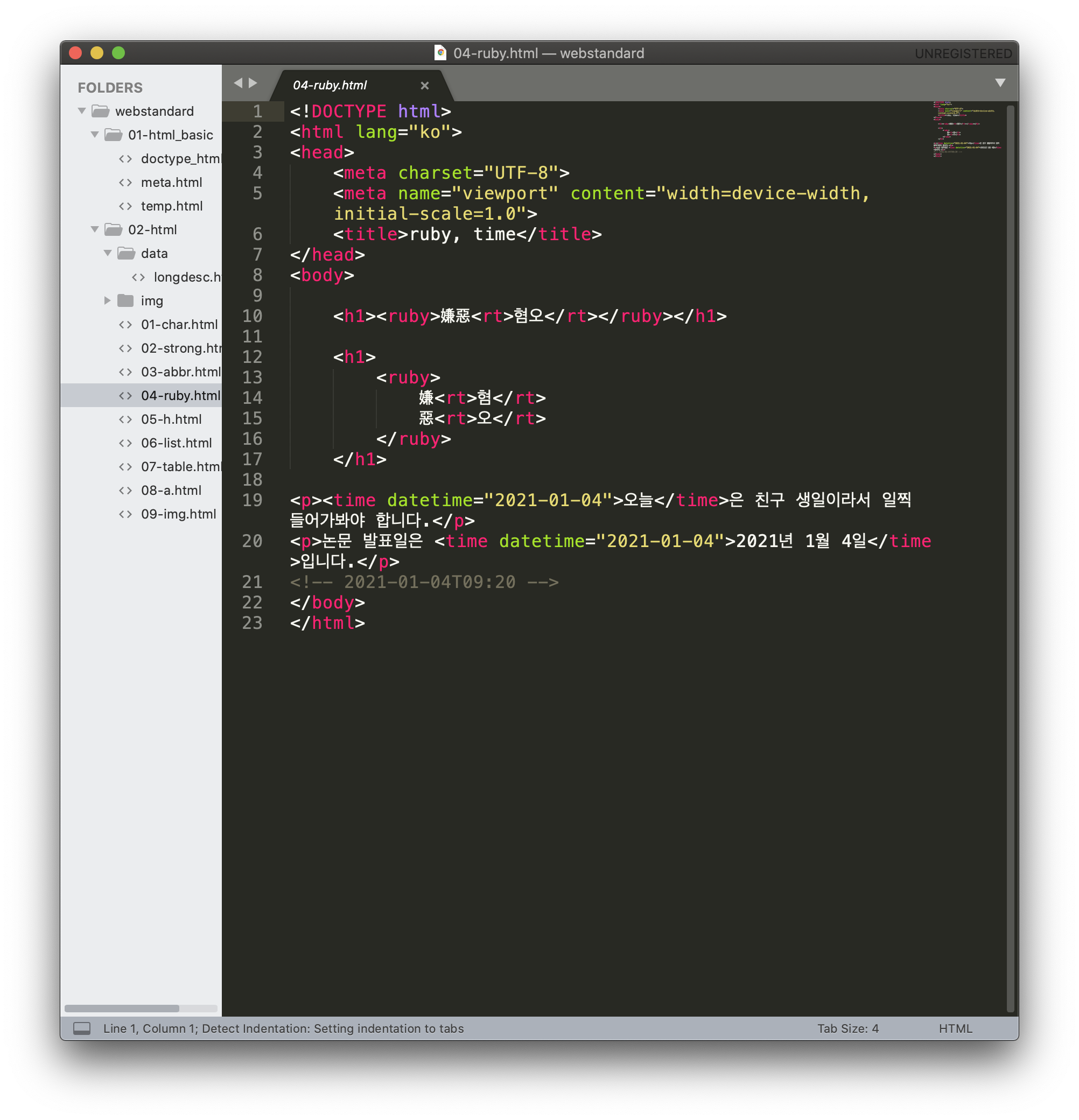Click the HTML syntax selector
This screenshot has width=1079, height=1120.
point(955,1028)
